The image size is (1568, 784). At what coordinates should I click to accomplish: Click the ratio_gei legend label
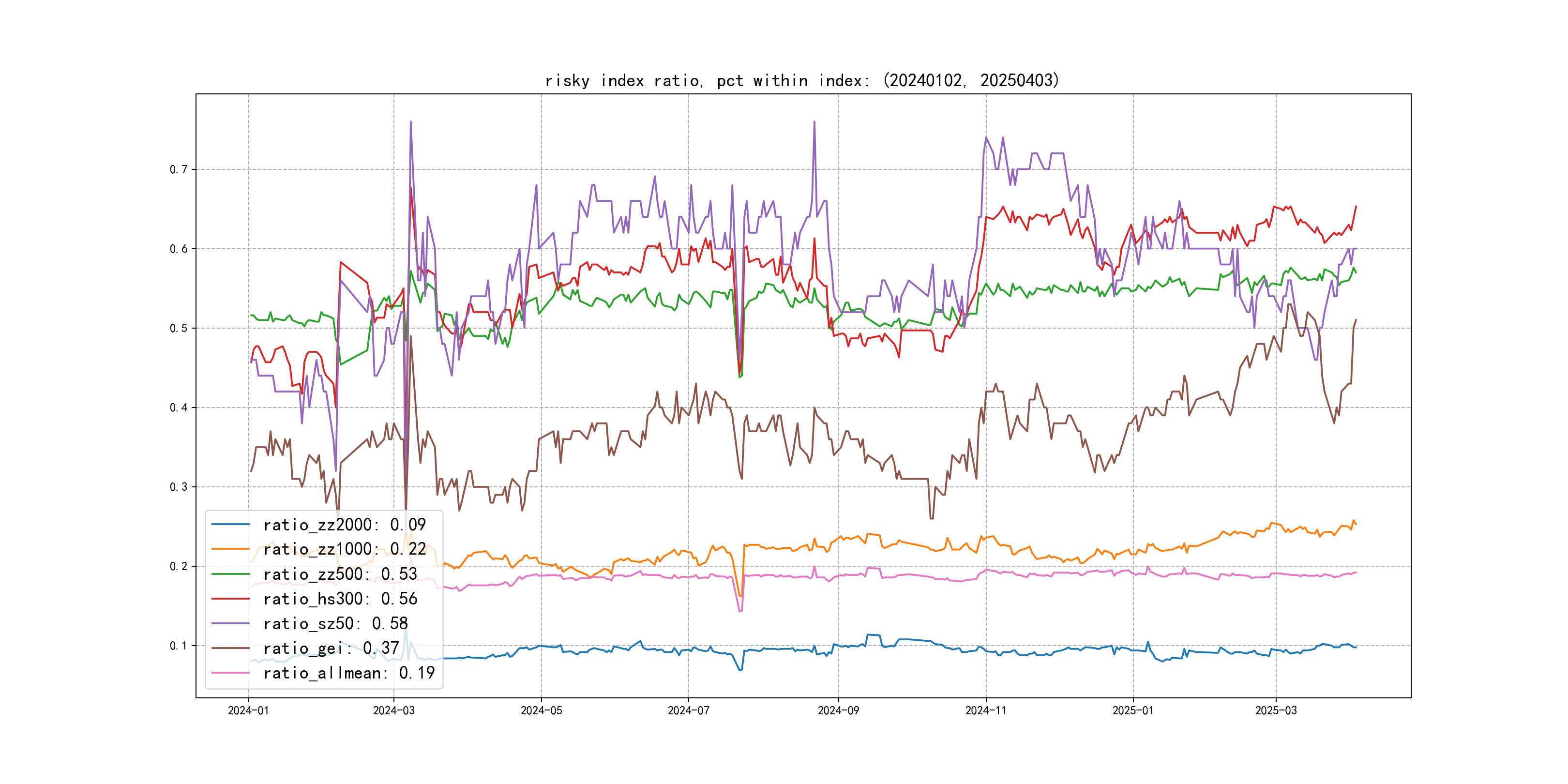(x=331, y=648)
